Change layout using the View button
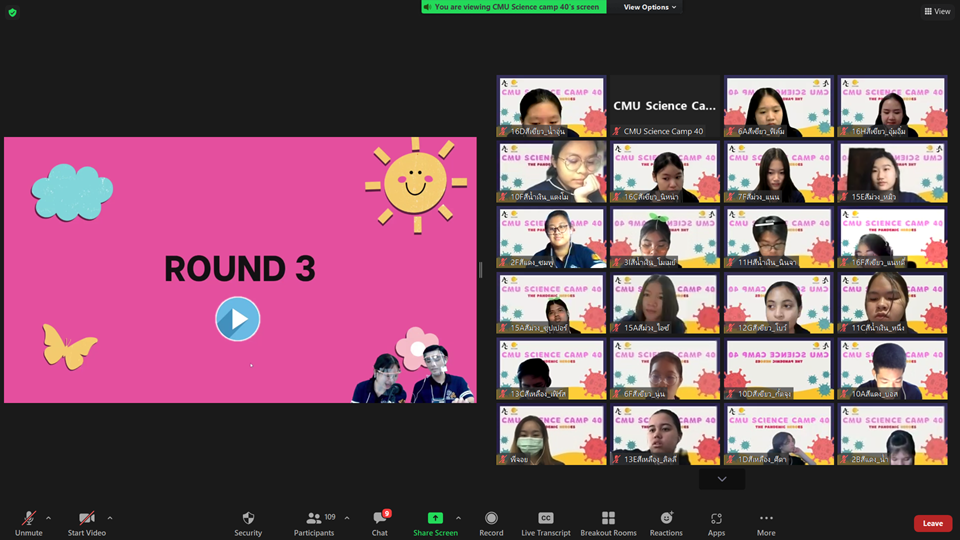Viewport: 960px width, 540px height. [938, 11]
